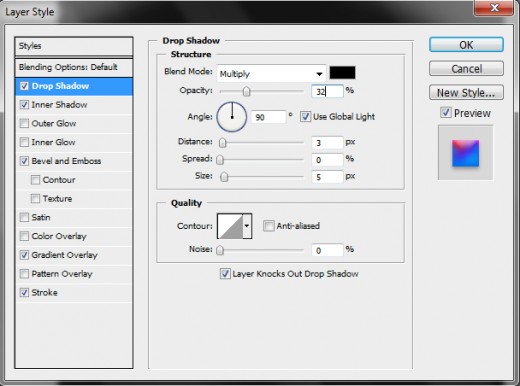Open the Blend Mode Multiply dropdown
520x386 pixels.
coord(271,74)
